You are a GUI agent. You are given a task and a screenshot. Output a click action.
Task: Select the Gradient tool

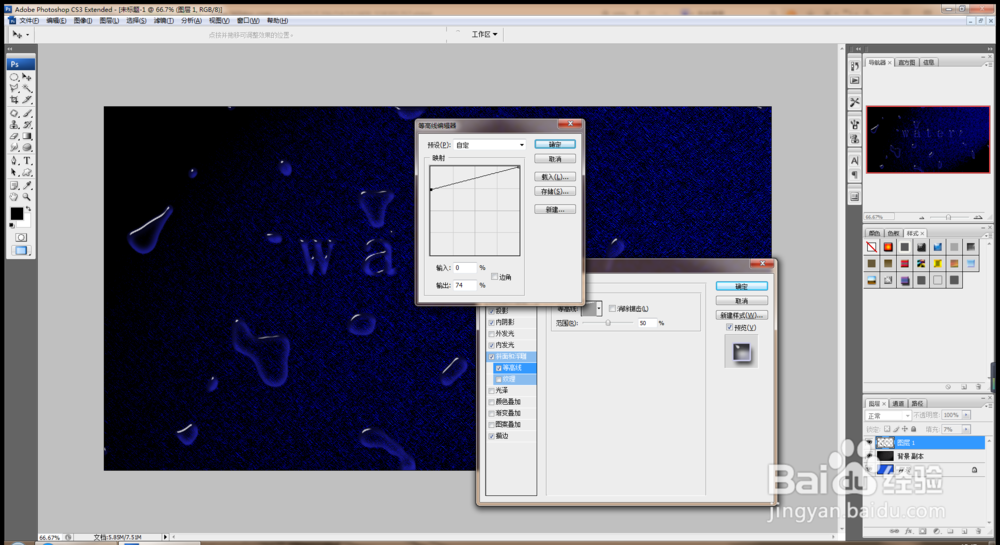coord(27,136)
